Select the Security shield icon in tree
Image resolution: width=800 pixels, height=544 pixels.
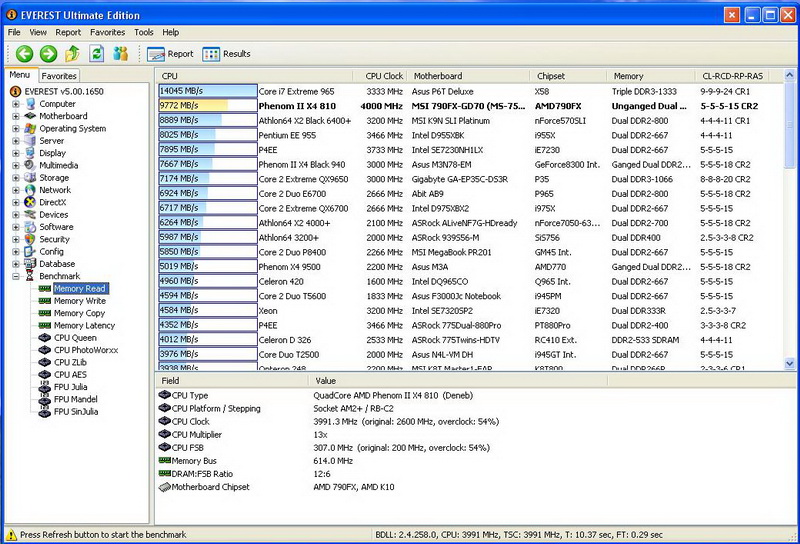tap(30, 239)
